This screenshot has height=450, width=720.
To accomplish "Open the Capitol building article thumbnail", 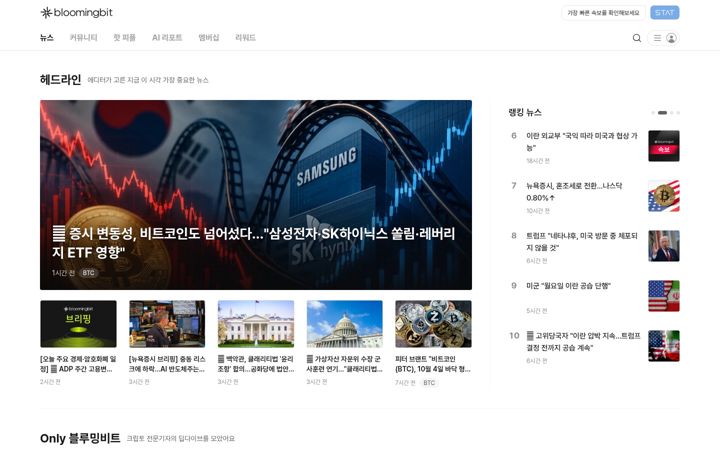I will point(344,324).
